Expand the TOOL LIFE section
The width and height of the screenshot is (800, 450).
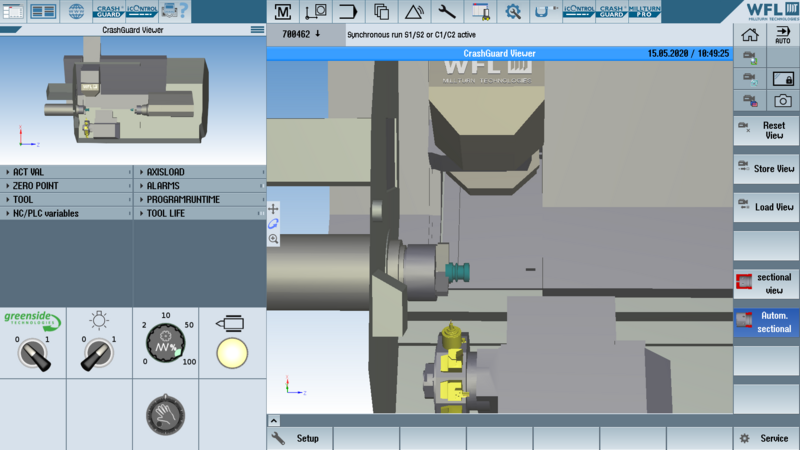pyautogui.click(x=200, y=213)
